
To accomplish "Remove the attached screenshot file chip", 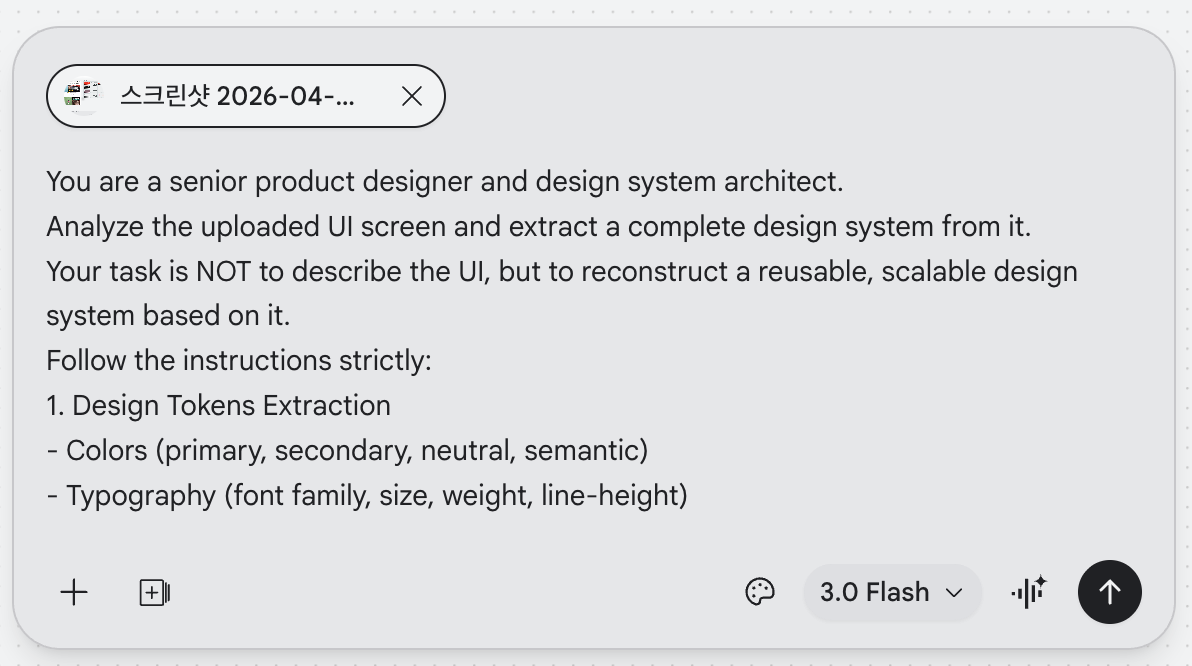I will point(411,96).
